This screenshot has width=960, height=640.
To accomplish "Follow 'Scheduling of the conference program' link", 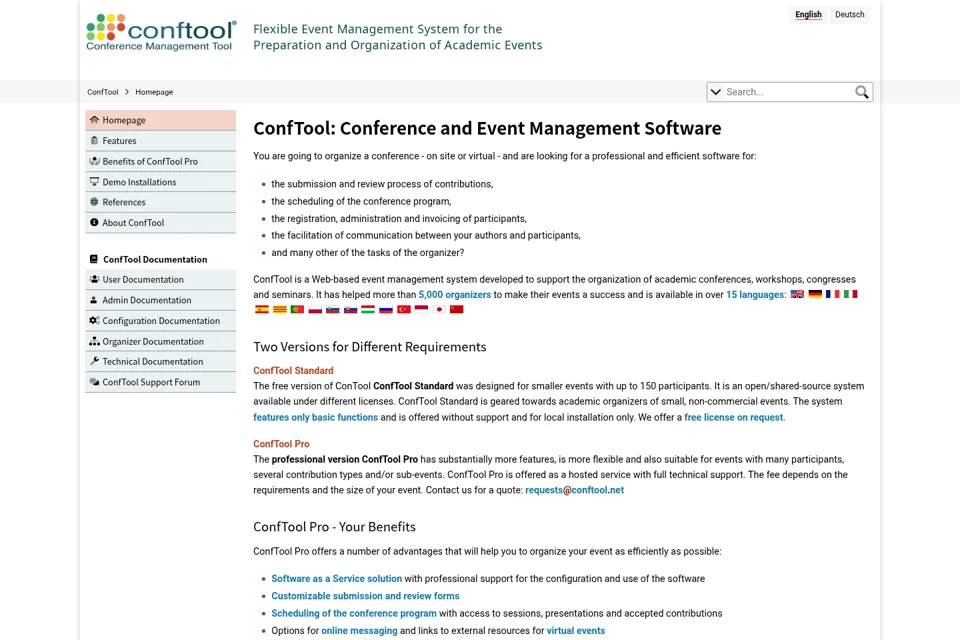I will 354,613.
